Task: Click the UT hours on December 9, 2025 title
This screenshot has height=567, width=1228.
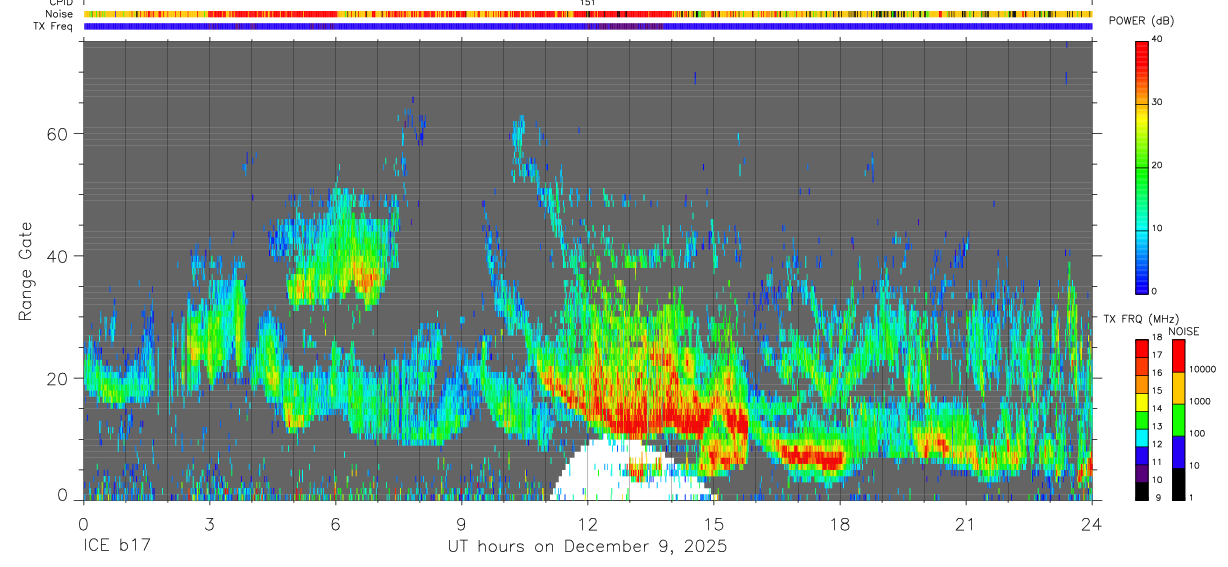Action: pyautogui.click(x=587, y=547)
